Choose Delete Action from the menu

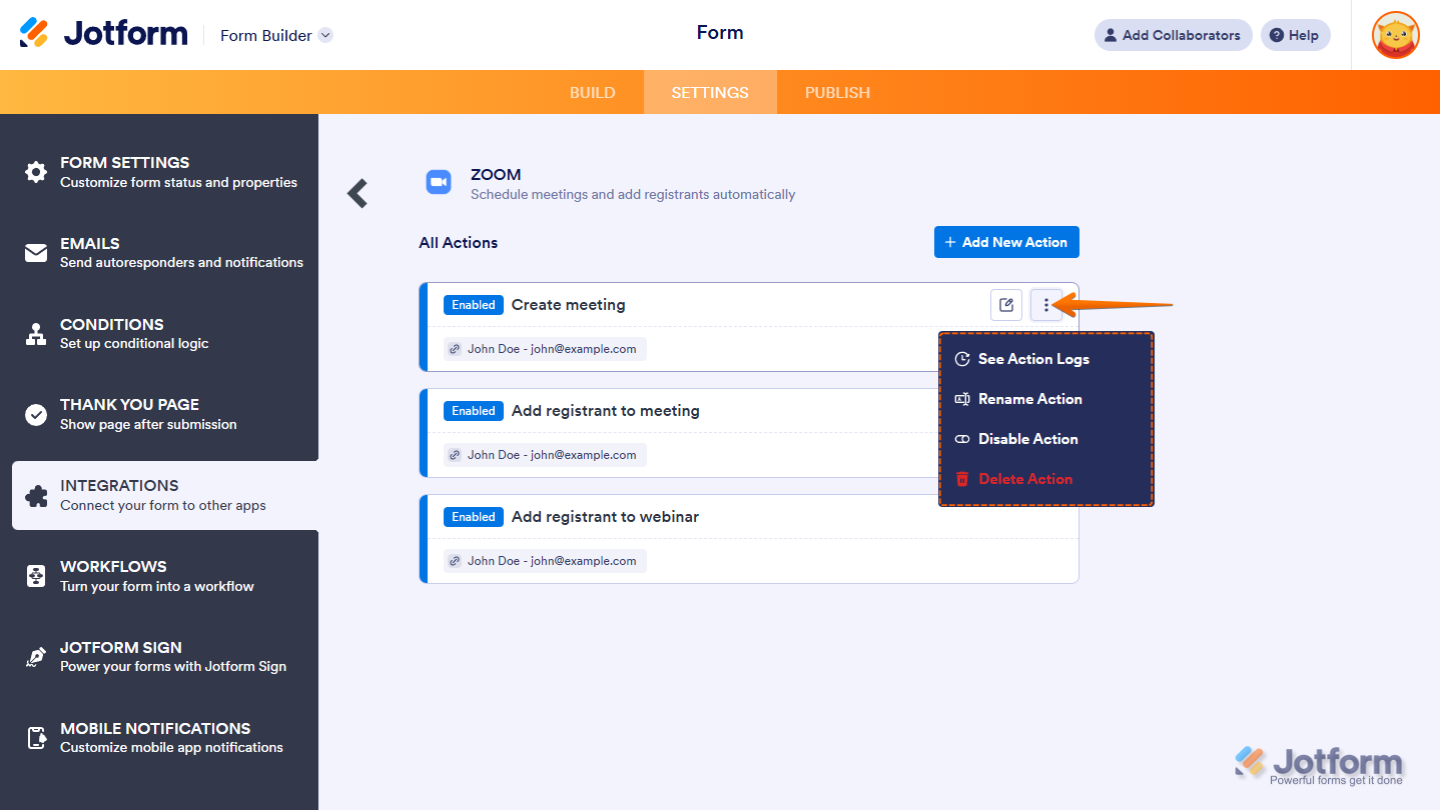1046,479
